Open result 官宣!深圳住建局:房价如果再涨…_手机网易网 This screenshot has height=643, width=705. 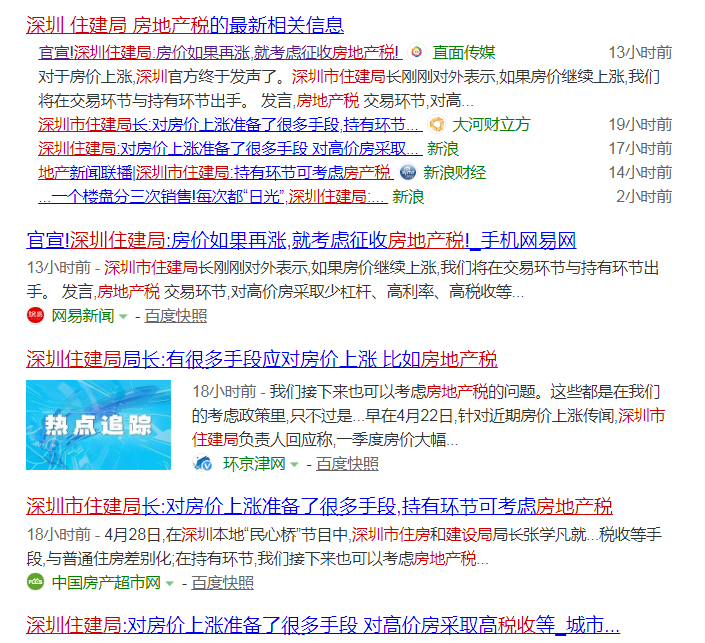click(301, 240)
